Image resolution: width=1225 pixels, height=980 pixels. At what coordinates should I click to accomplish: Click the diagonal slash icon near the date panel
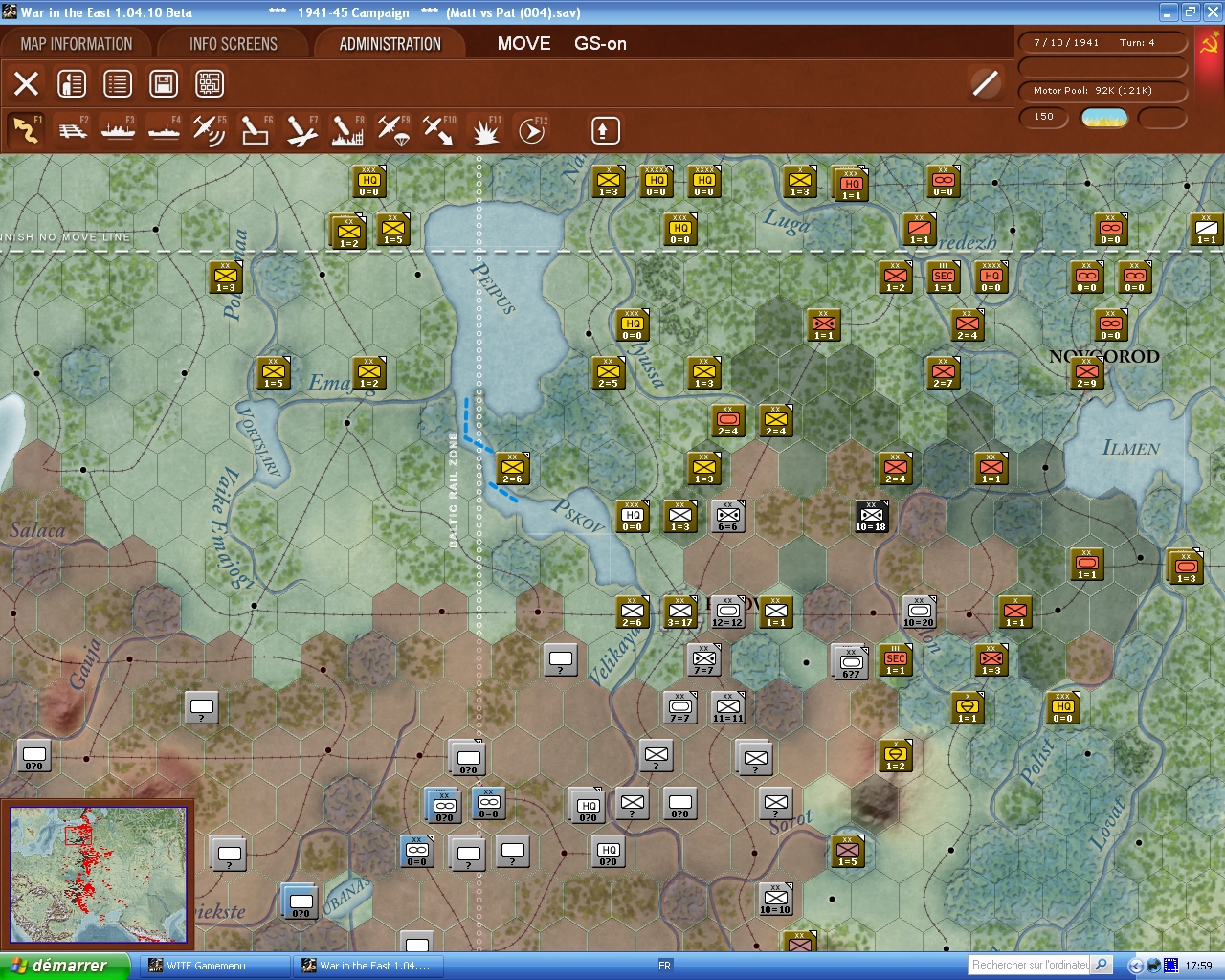click(x=985, y=83)
